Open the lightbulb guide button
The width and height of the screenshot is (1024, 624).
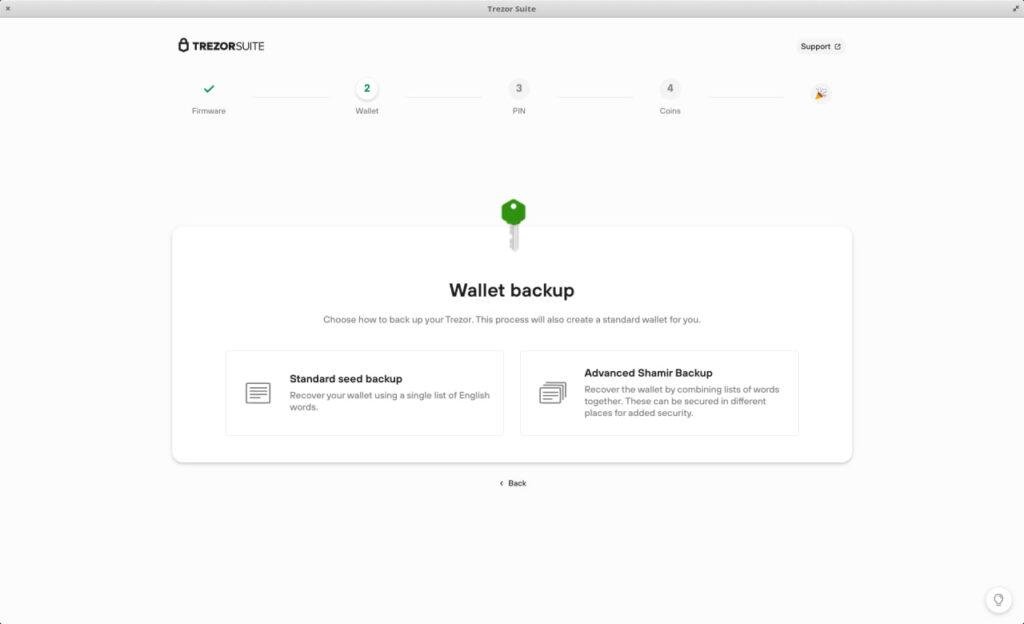pos(998,600)
